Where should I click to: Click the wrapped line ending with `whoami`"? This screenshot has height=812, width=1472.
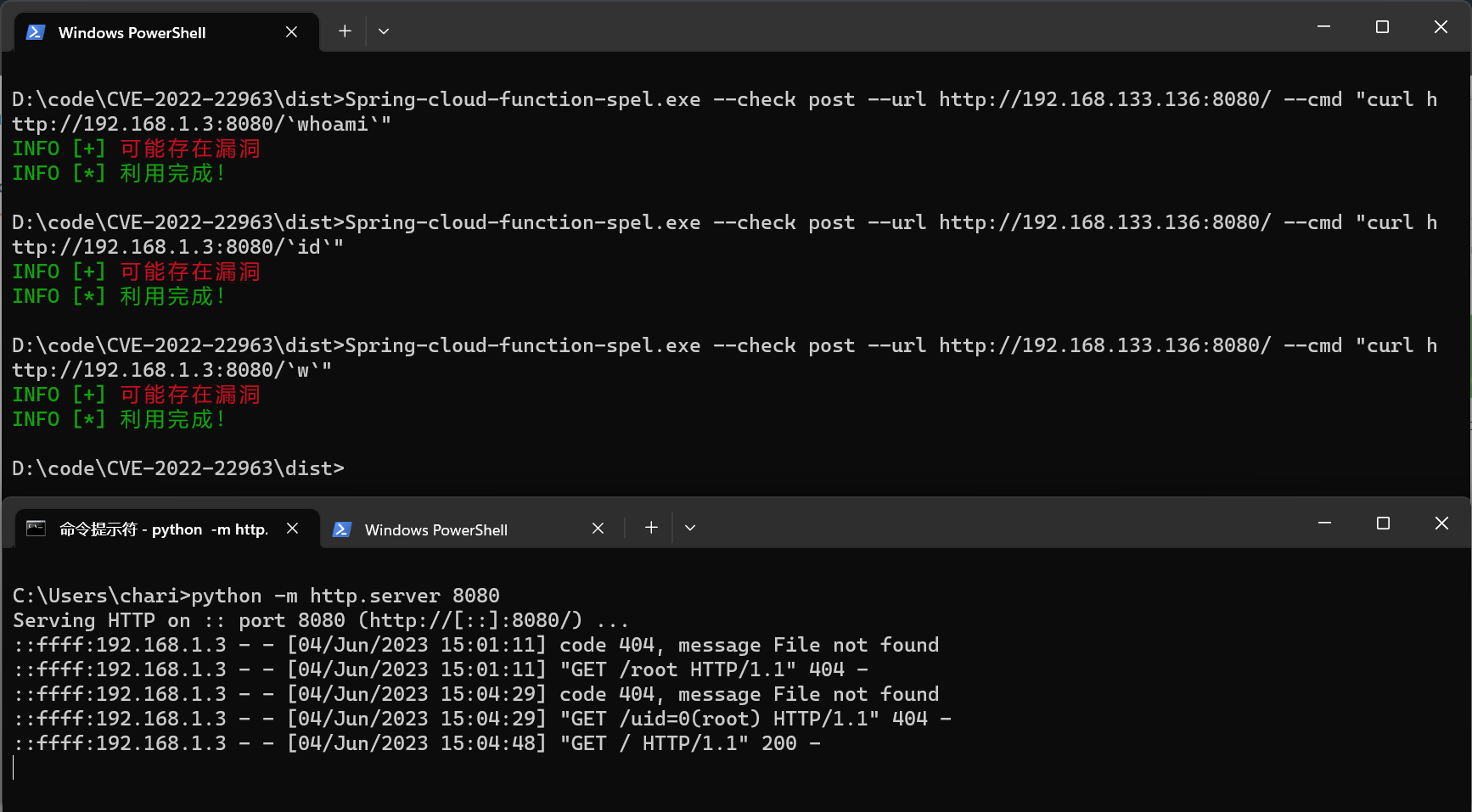pyautogui.click(x=201, y=124)
